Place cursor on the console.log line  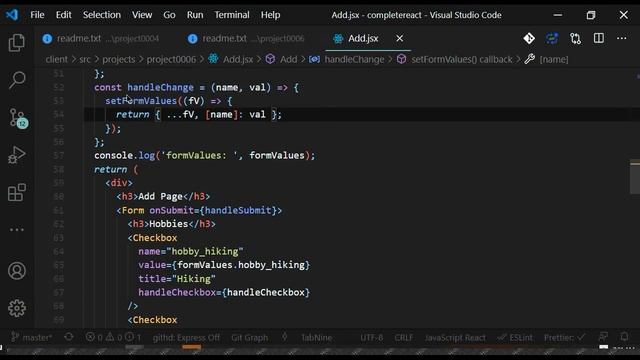(204, 156)
